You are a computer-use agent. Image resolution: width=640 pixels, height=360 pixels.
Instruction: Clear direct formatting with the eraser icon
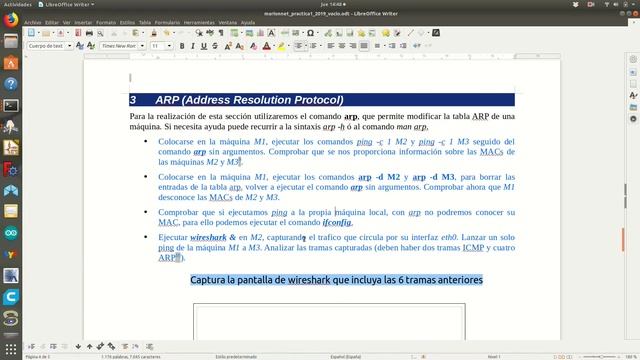click(x=253, y=46)
